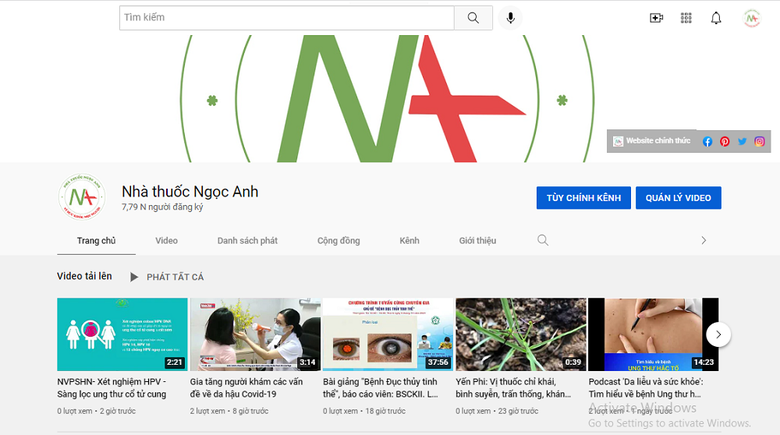Open the Instagram link icon
The image size is (780, 435).
[759, 141]
